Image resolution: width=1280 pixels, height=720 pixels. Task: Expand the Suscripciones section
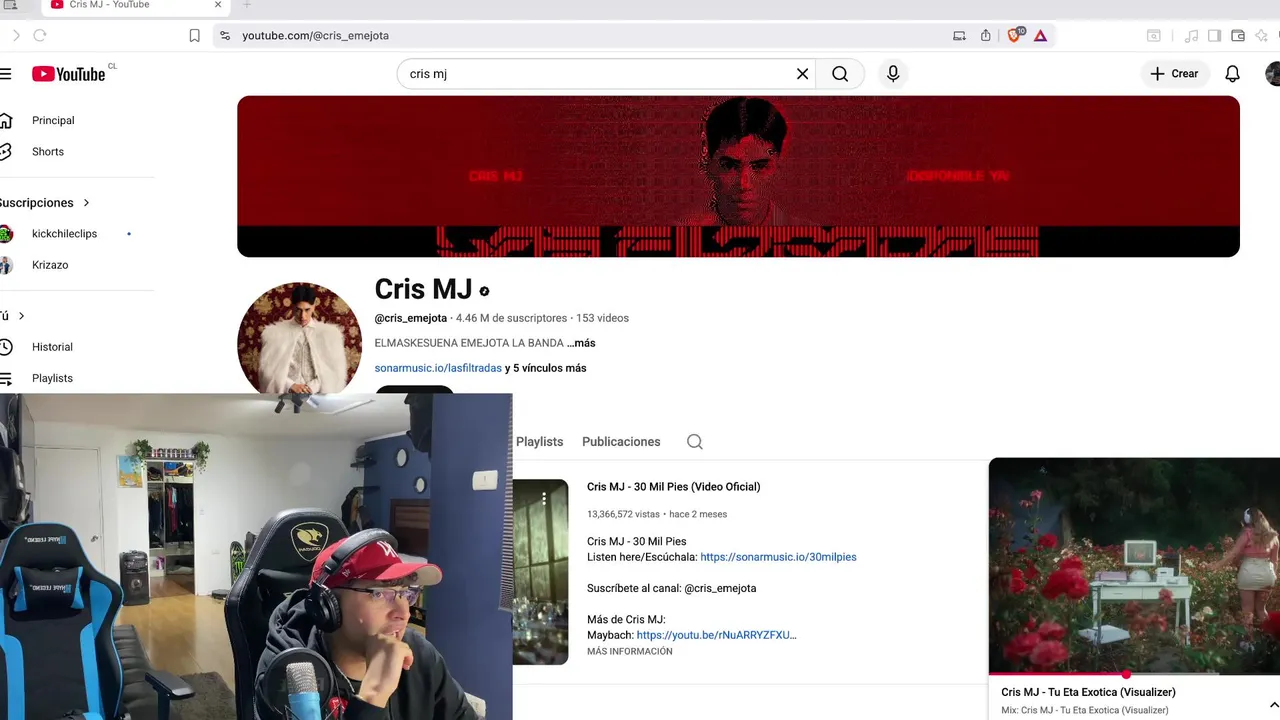45,203
